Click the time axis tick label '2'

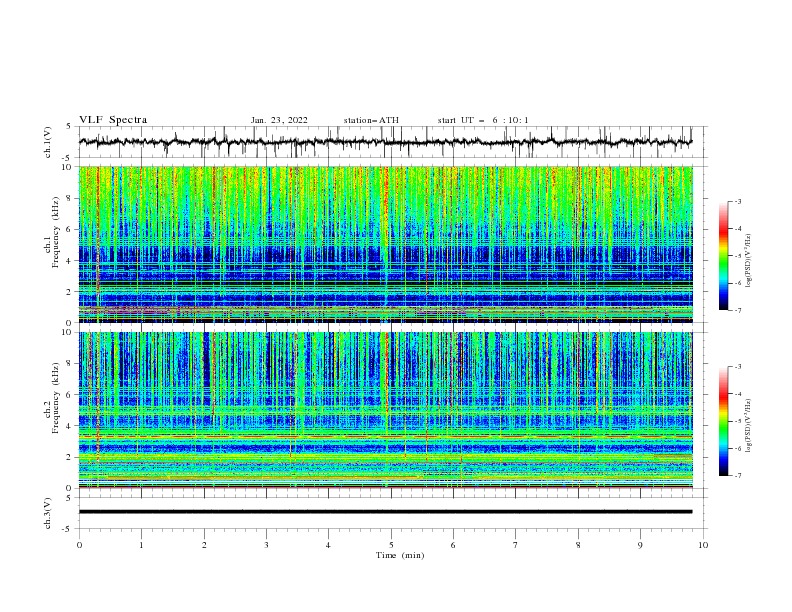coord(204,545)
